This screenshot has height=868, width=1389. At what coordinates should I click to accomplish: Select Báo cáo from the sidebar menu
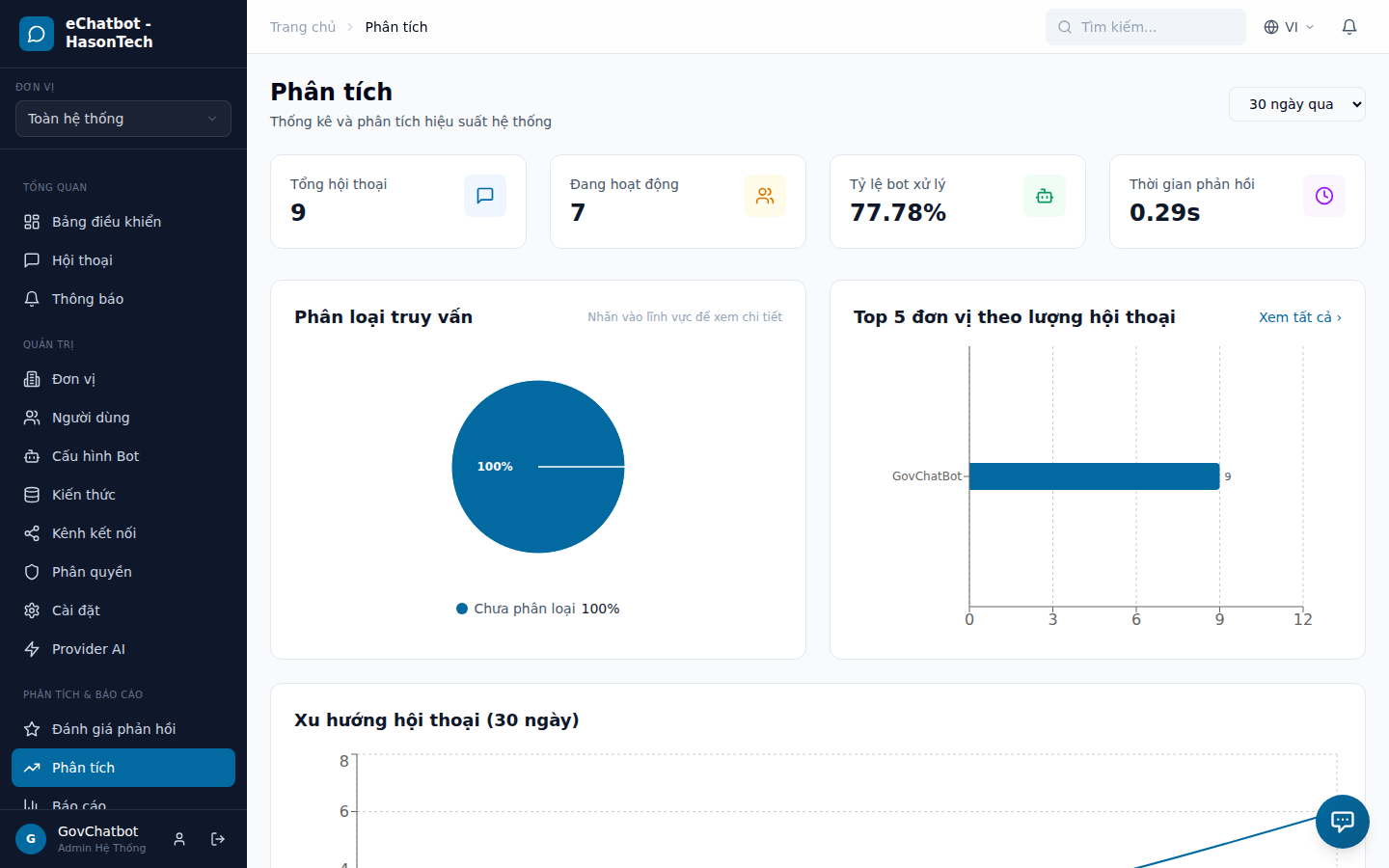click(77, 806)
